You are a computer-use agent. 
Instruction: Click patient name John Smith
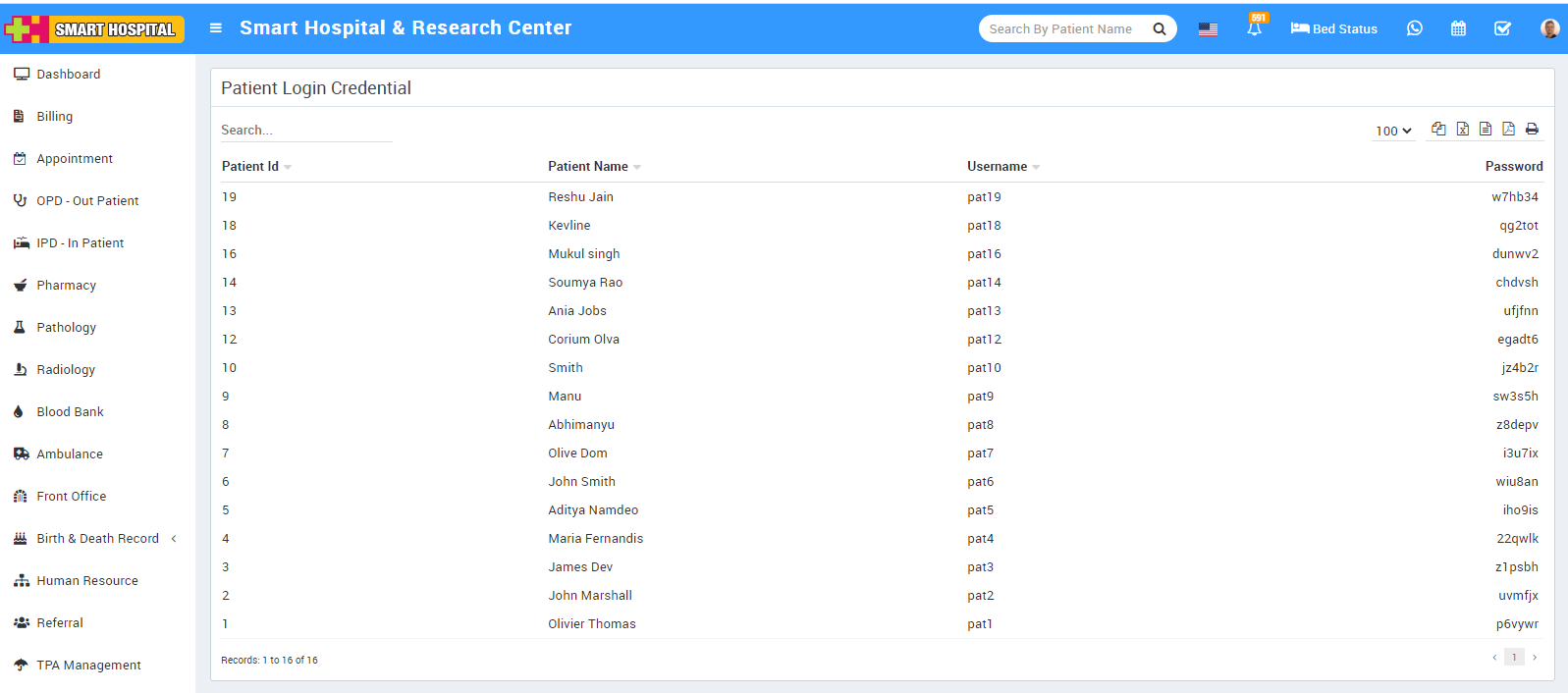[581, 482]
